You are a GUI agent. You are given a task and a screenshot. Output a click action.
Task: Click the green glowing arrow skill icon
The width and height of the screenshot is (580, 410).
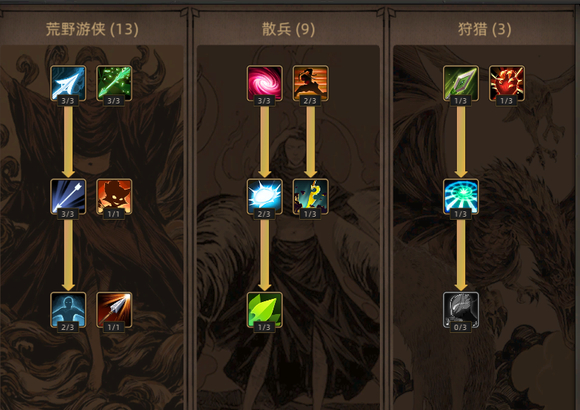click(x=114, y=83)
